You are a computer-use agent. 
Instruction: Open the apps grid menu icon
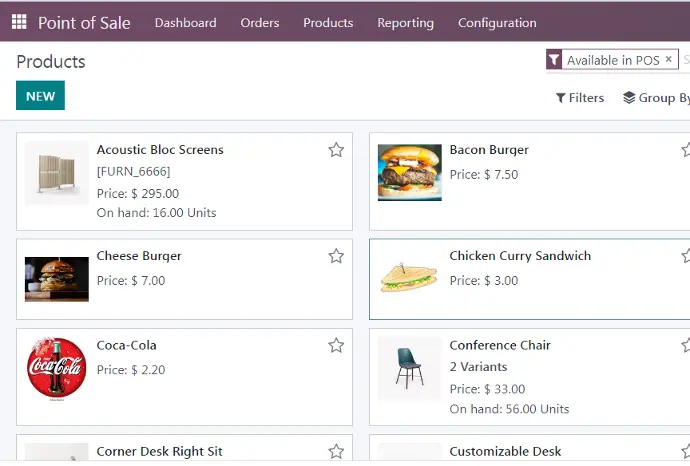[x=19, y=22]
